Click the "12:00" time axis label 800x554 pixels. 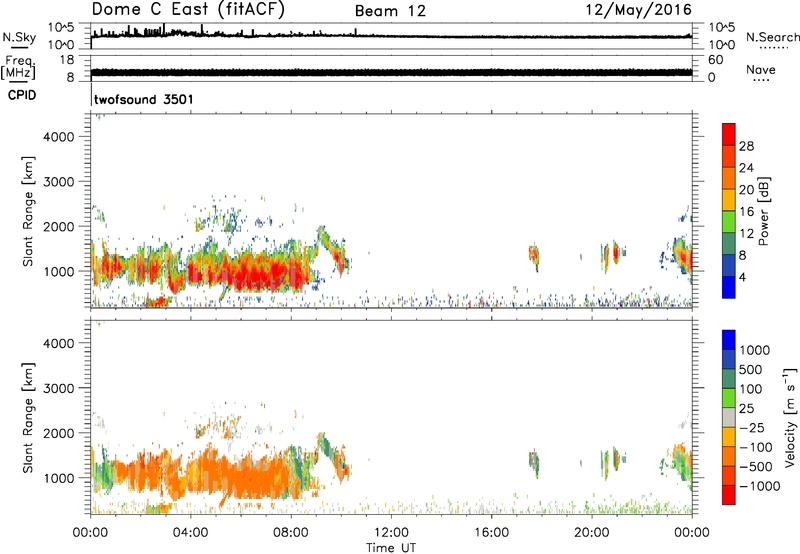391,533
